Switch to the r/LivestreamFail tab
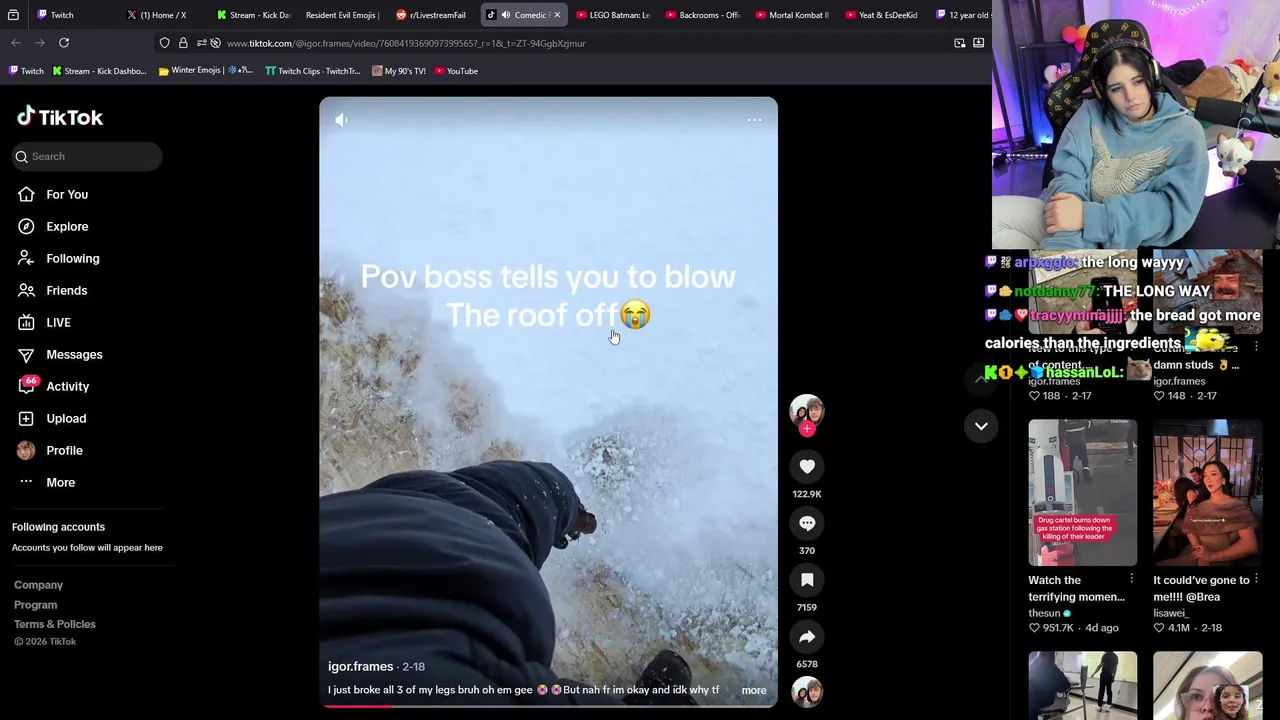Viewport: 1280px width, 720px height. click(431, 15)
